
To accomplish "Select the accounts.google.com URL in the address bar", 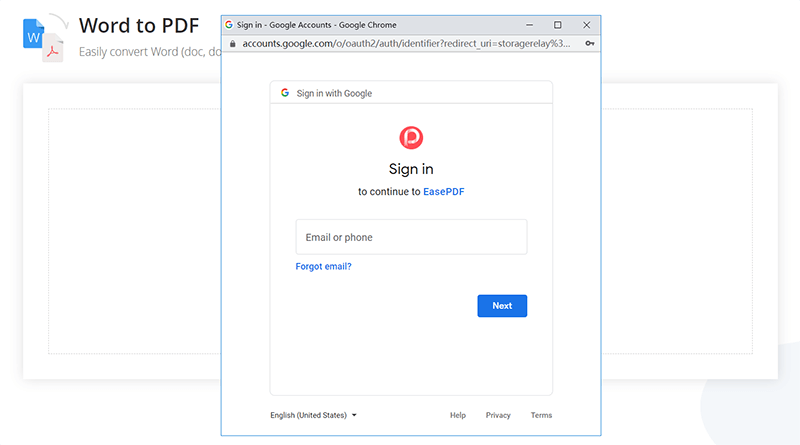I will pyautogui.click(x=406, y=44).
